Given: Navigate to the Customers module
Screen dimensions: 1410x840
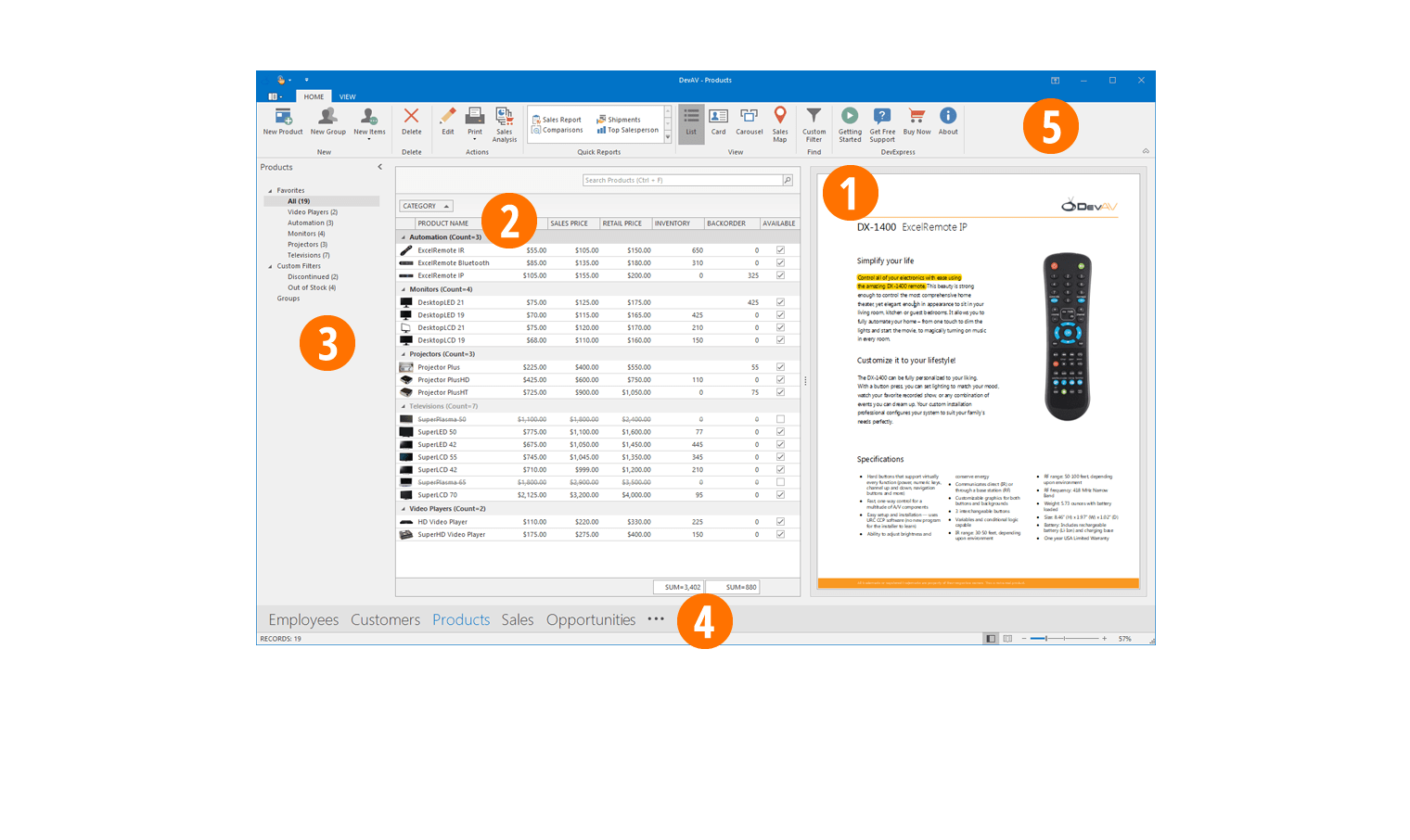Looking at the screenshot, I should pyautogui.click(x=385, y=619).
